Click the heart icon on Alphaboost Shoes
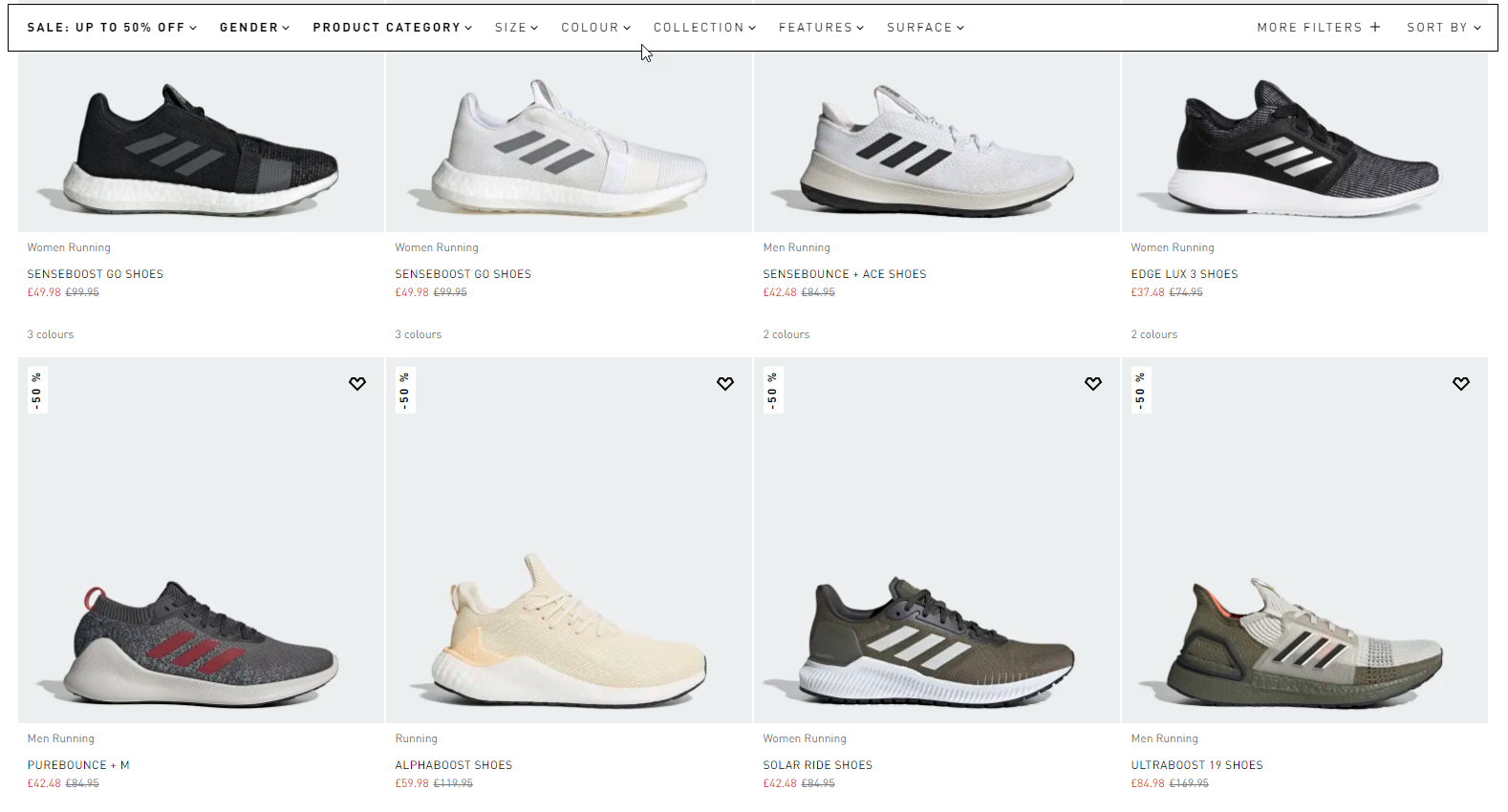Image resolution: width=1508 pixels, height=812 pixels. click(x=725, y=384)
